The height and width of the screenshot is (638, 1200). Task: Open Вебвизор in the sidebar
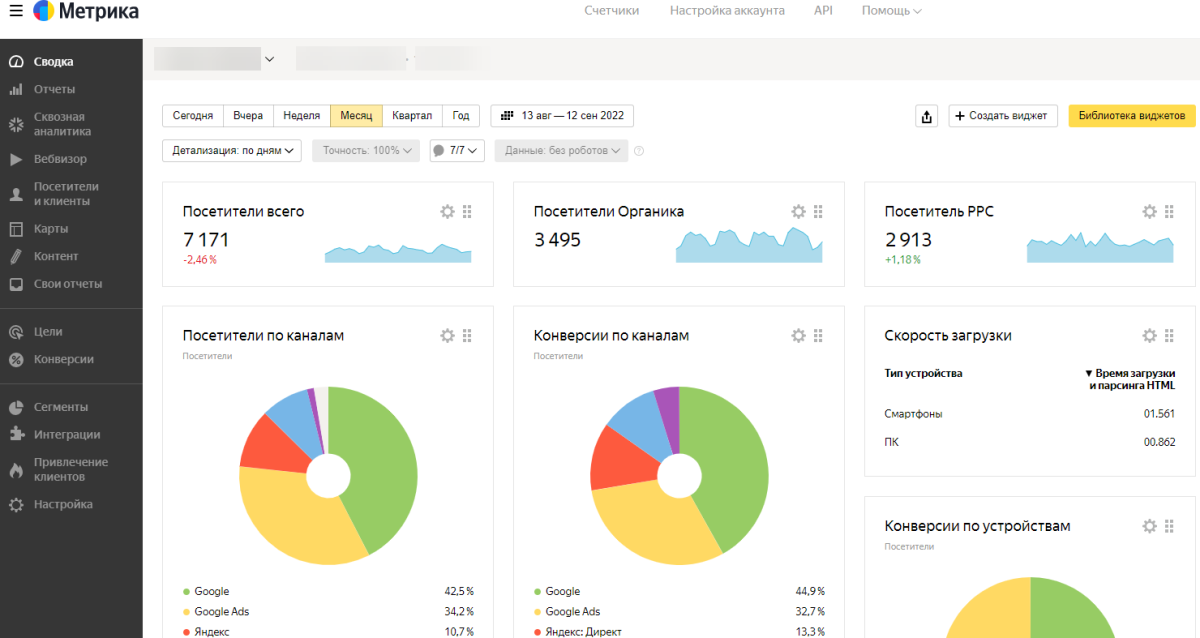(x=60, y=159)
